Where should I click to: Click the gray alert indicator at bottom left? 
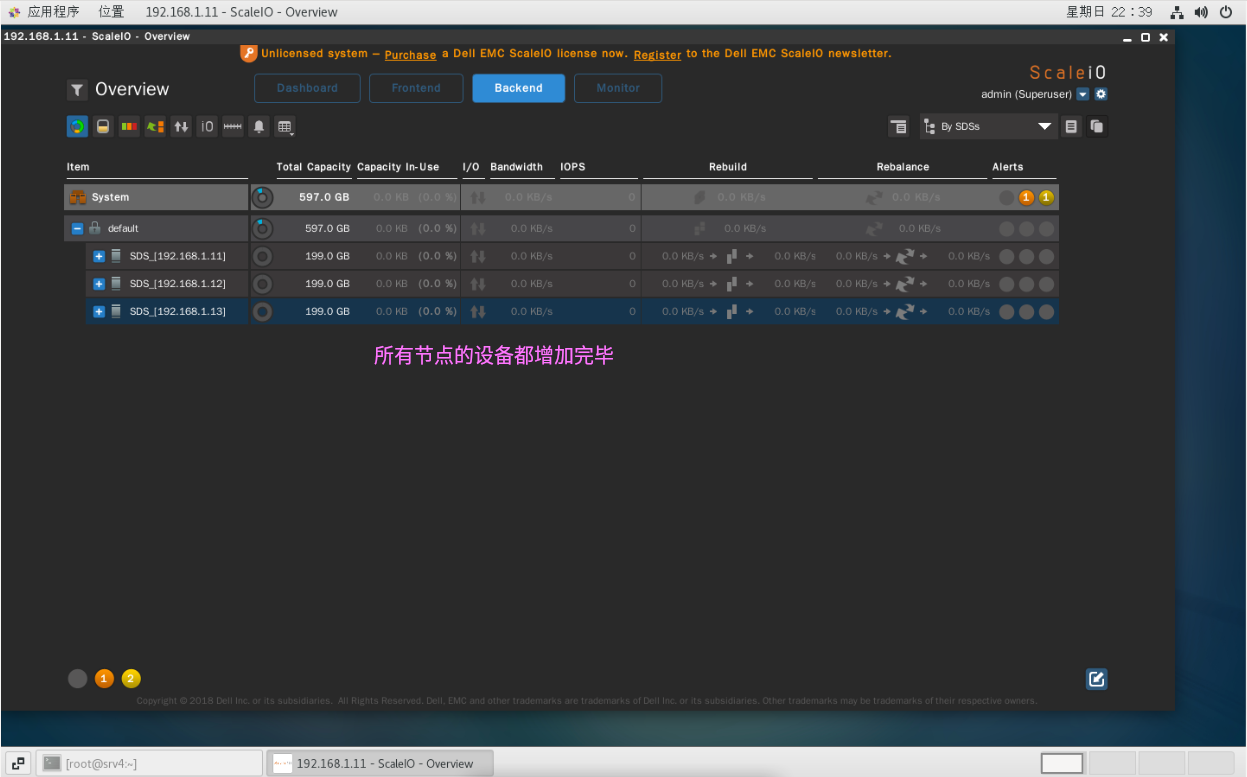point(77,679)
